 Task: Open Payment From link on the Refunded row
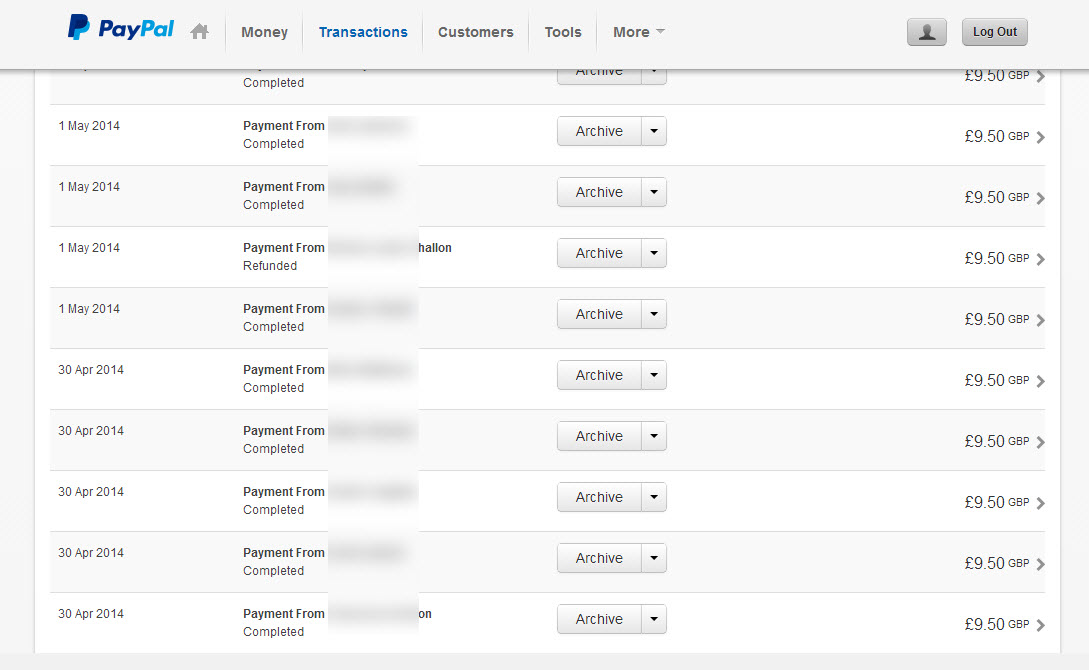pyautogui.click(x=284, y=248)
